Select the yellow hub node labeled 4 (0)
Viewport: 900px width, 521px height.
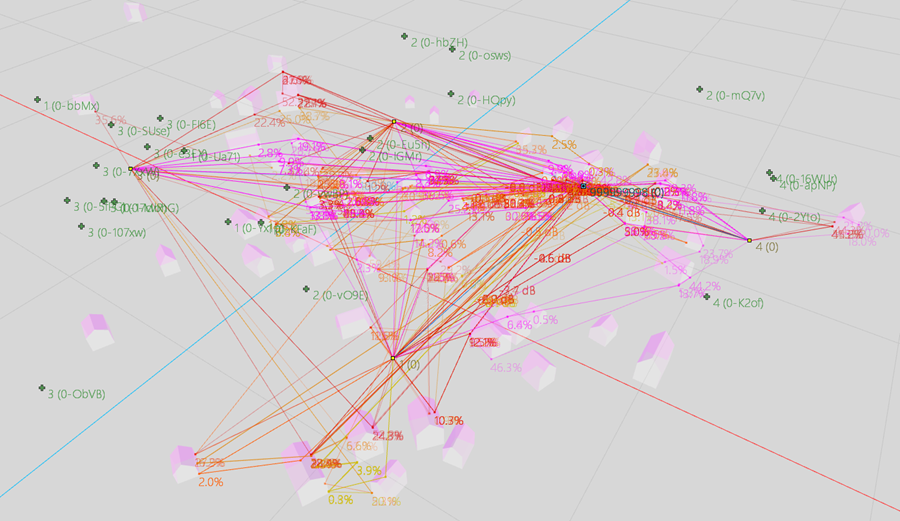749,240
